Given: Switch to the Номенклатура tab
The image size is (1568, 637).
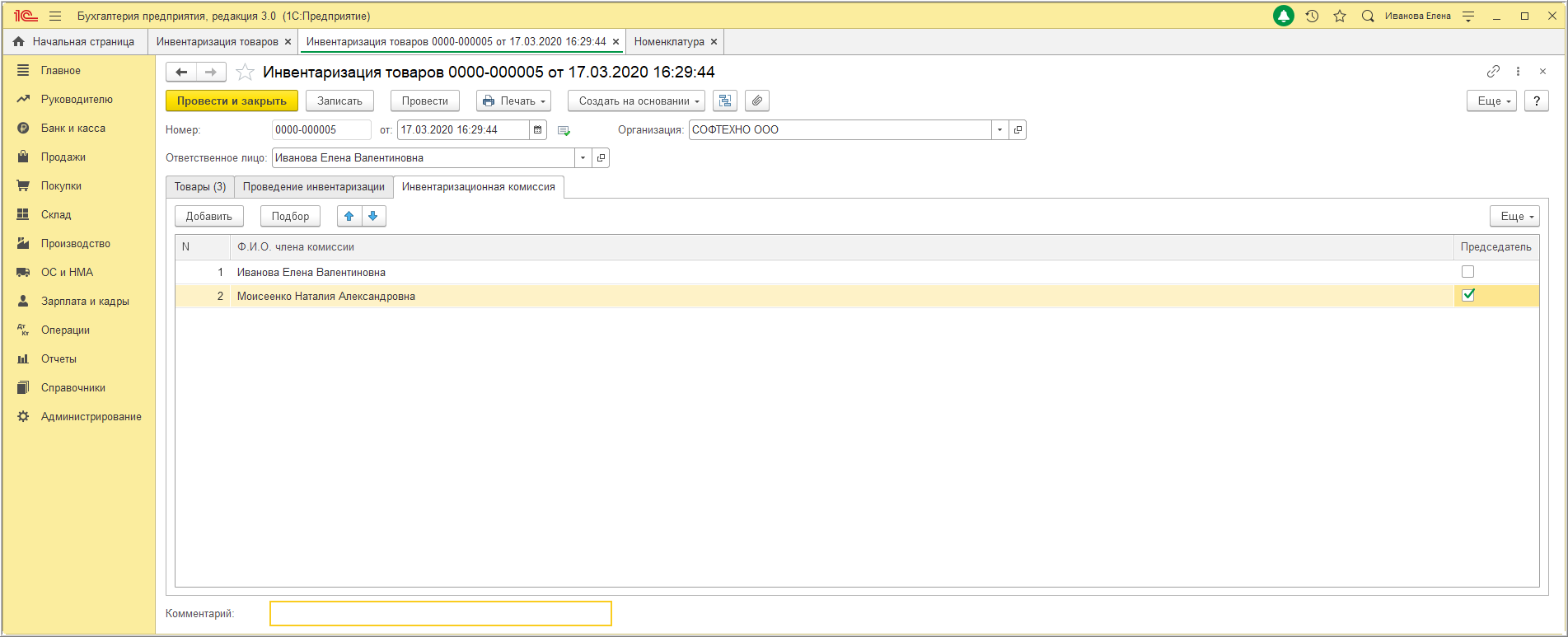Looking at the screenshot, I should [669, 41].
